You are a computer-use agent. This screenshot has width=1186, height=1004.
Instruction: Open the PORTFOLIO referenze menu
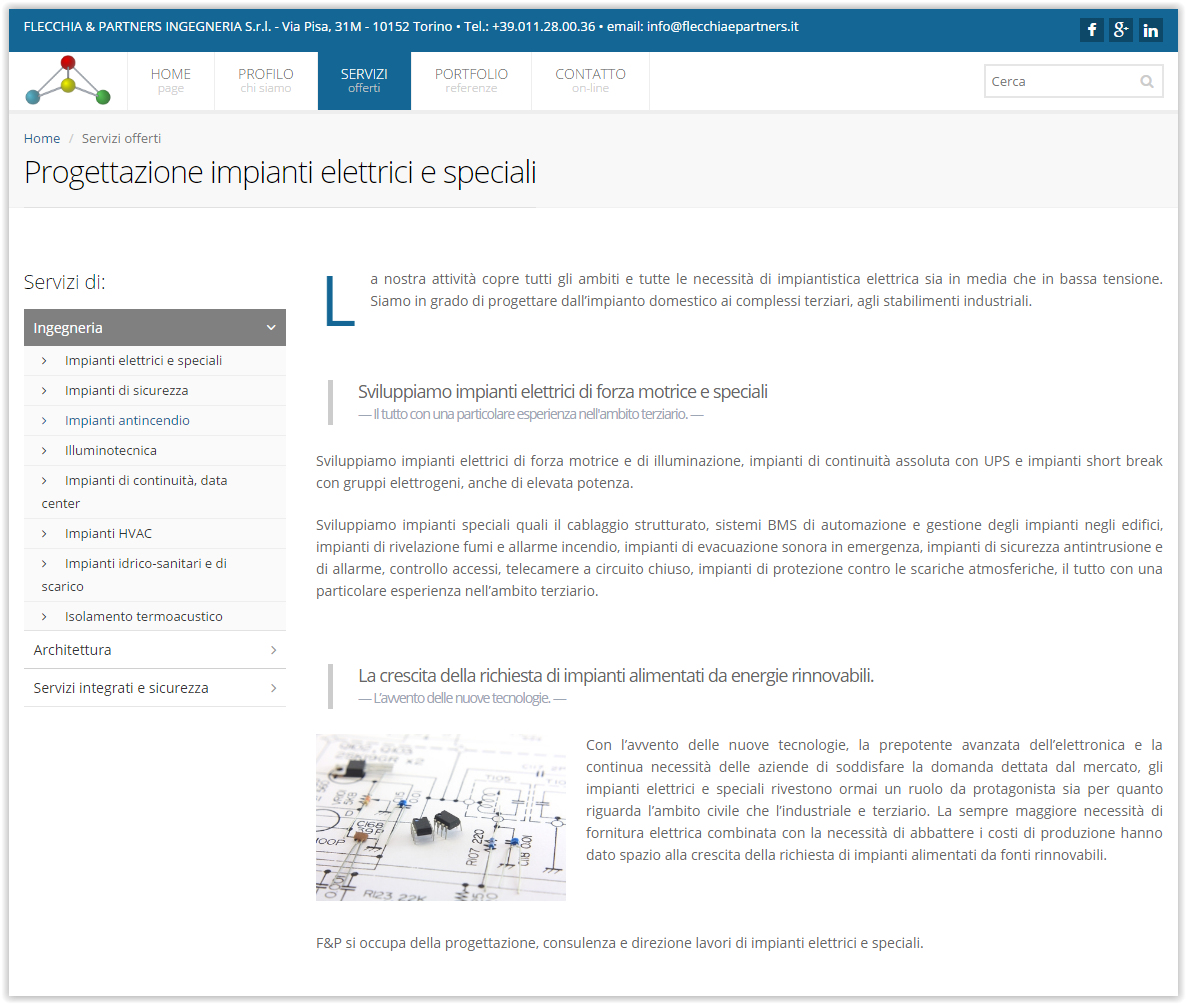(471, 81)
